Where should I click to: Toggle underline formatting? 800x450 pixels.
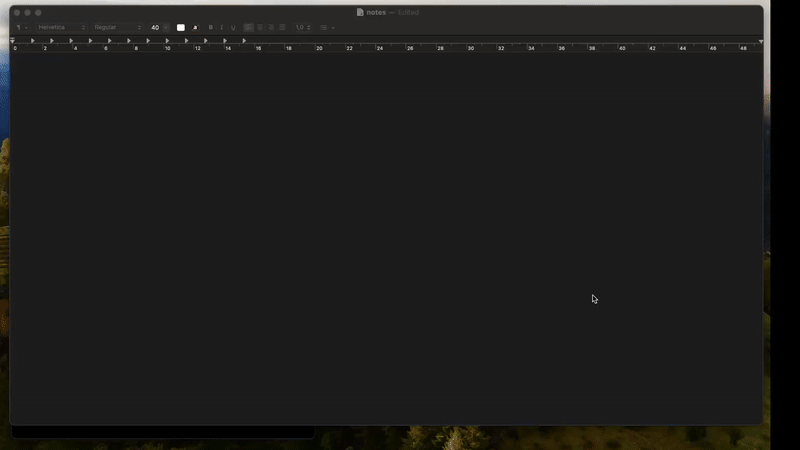(233, 28)
